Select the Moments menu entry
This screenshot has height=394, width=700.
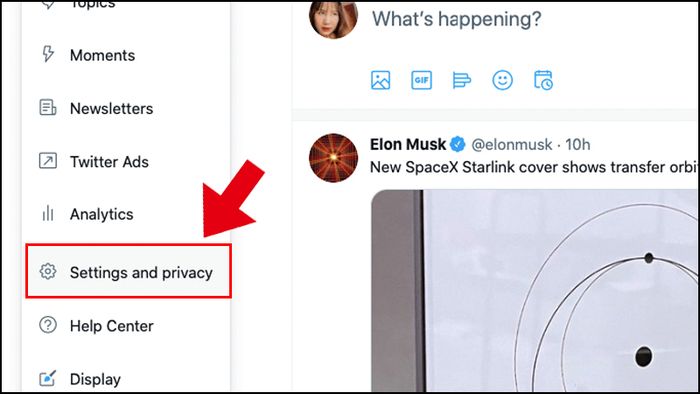[x=103, y=55]
